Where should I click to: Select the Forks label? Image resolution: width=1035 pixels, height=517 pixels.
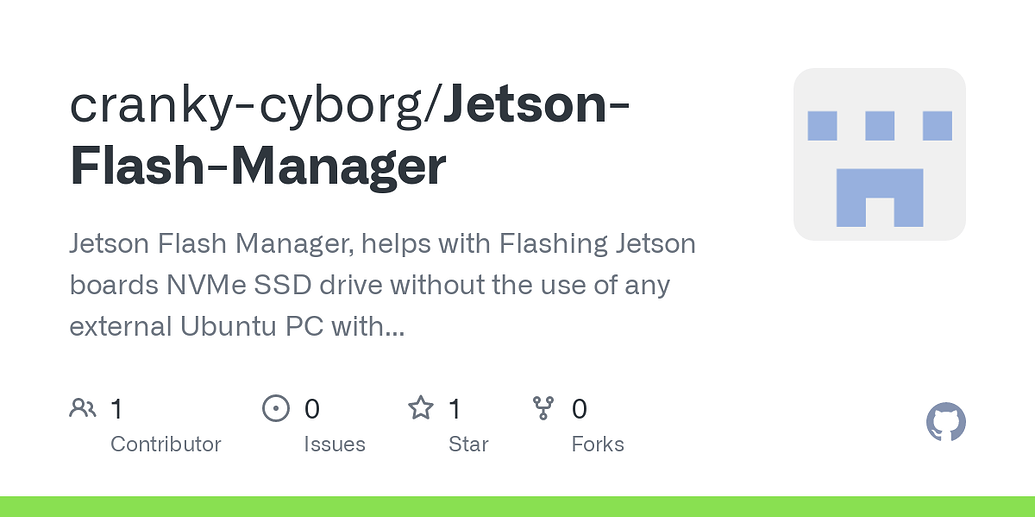(598, 444)
